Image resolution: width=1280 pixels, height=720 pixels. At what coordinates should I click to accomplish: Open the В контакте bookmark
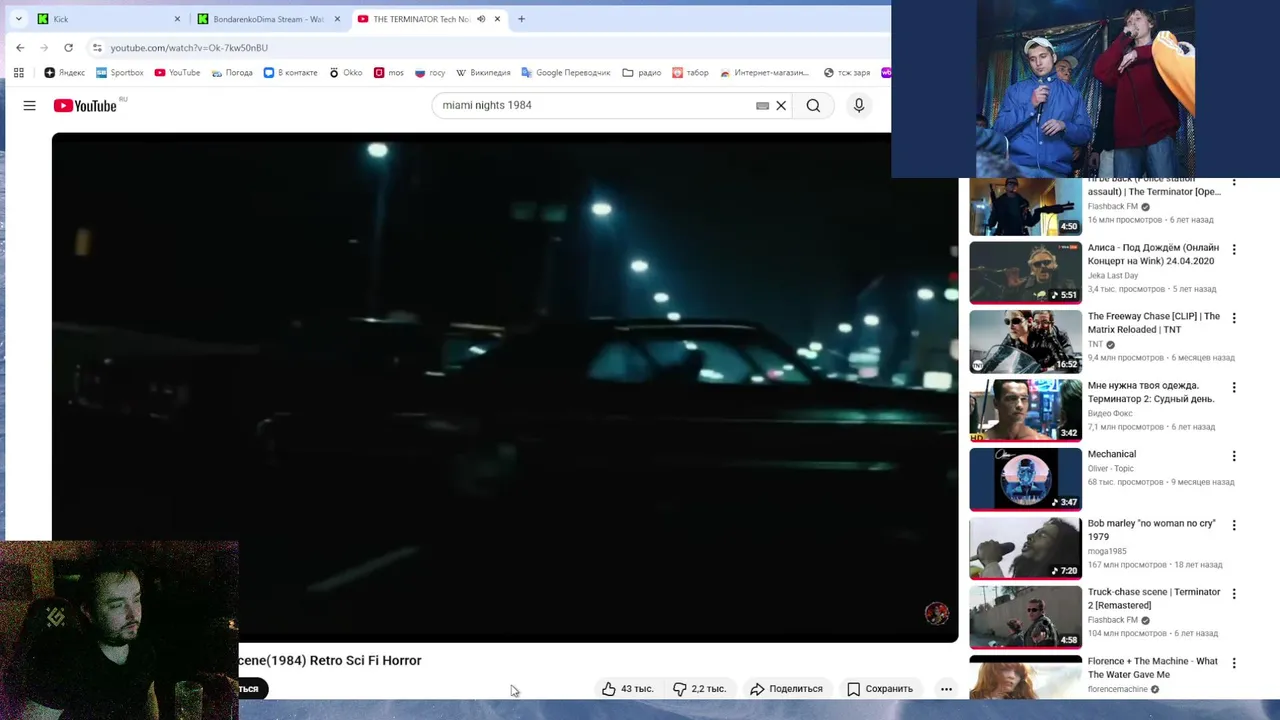pos(290,72)
